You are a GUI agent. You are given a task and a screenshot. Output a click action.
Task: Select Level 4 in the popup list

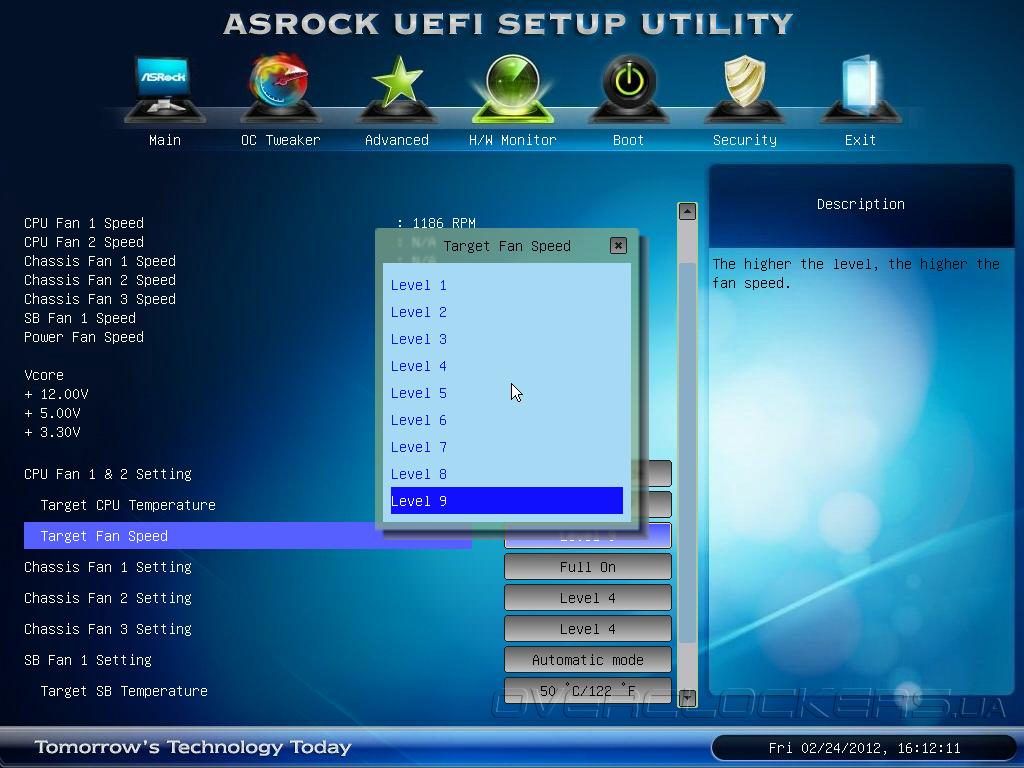tap(506, 366)
